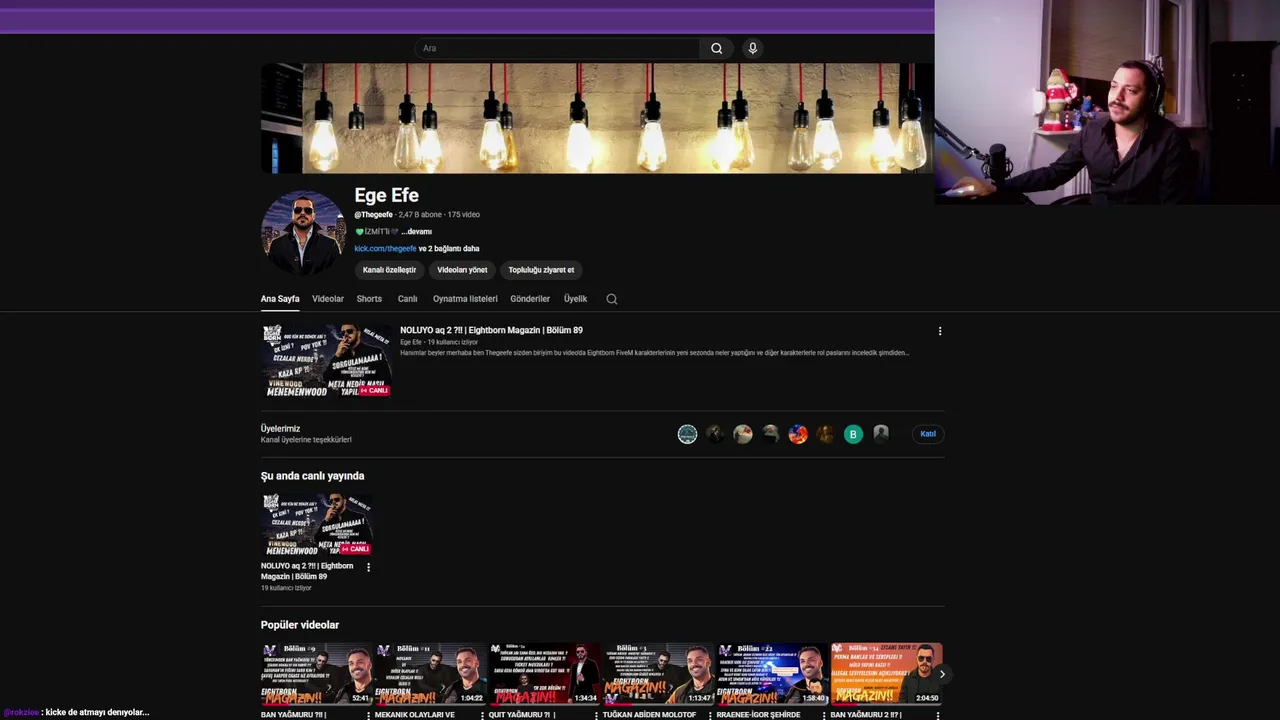Open options for MEKANİK OLAYLARI video
This screenshot has height=720, width=1280.
[482, 715]
